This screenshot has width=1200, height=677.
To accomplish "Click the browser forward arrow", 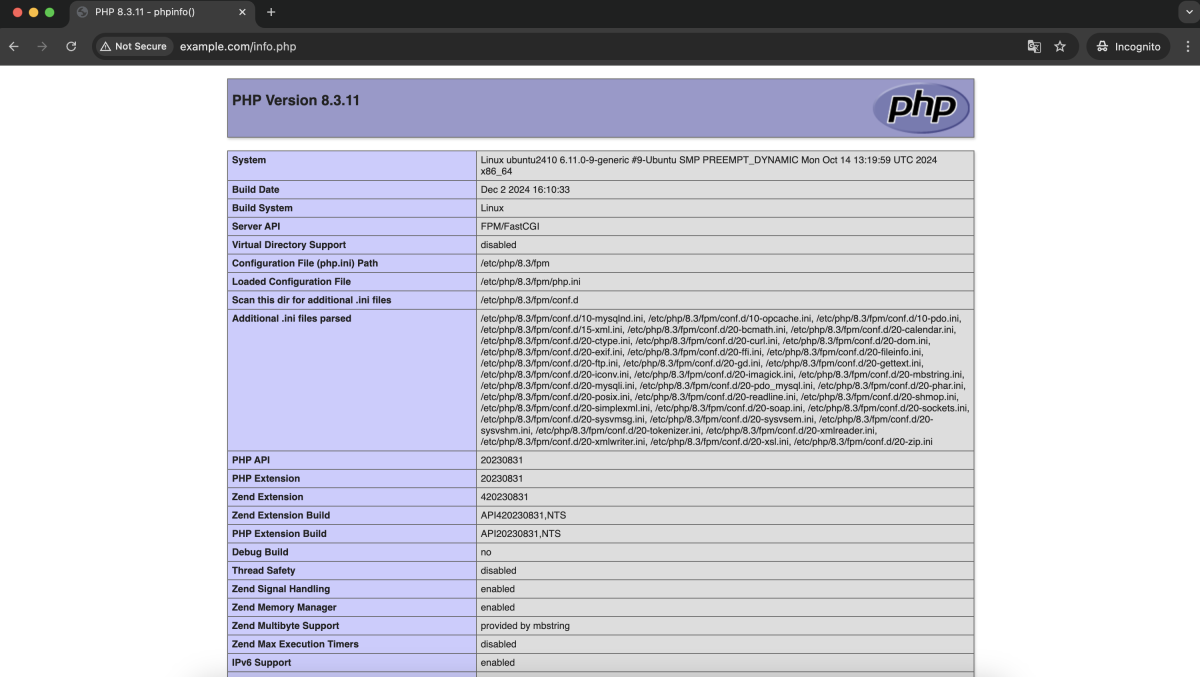I will (42, 46).
